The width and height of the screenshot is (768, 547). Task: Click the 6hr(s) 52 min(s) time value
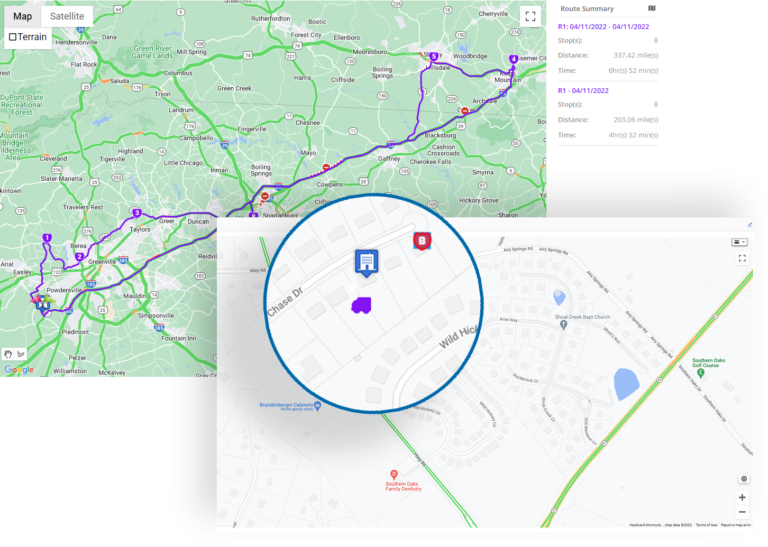click(633, 71)
